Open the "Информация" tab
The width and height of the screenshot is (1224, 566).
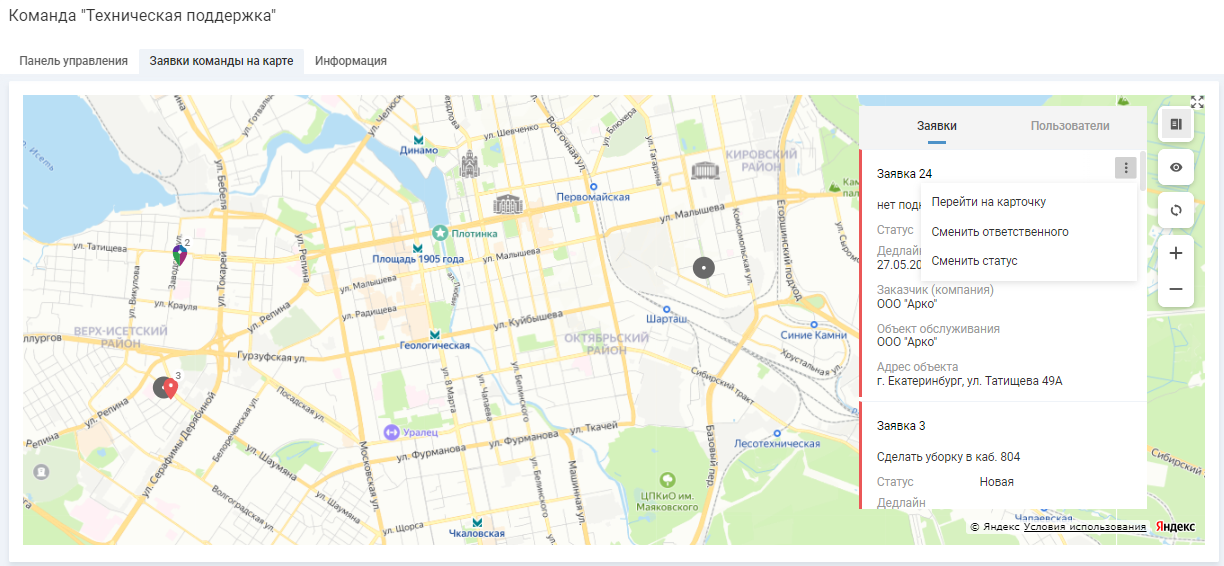(351, 61)
